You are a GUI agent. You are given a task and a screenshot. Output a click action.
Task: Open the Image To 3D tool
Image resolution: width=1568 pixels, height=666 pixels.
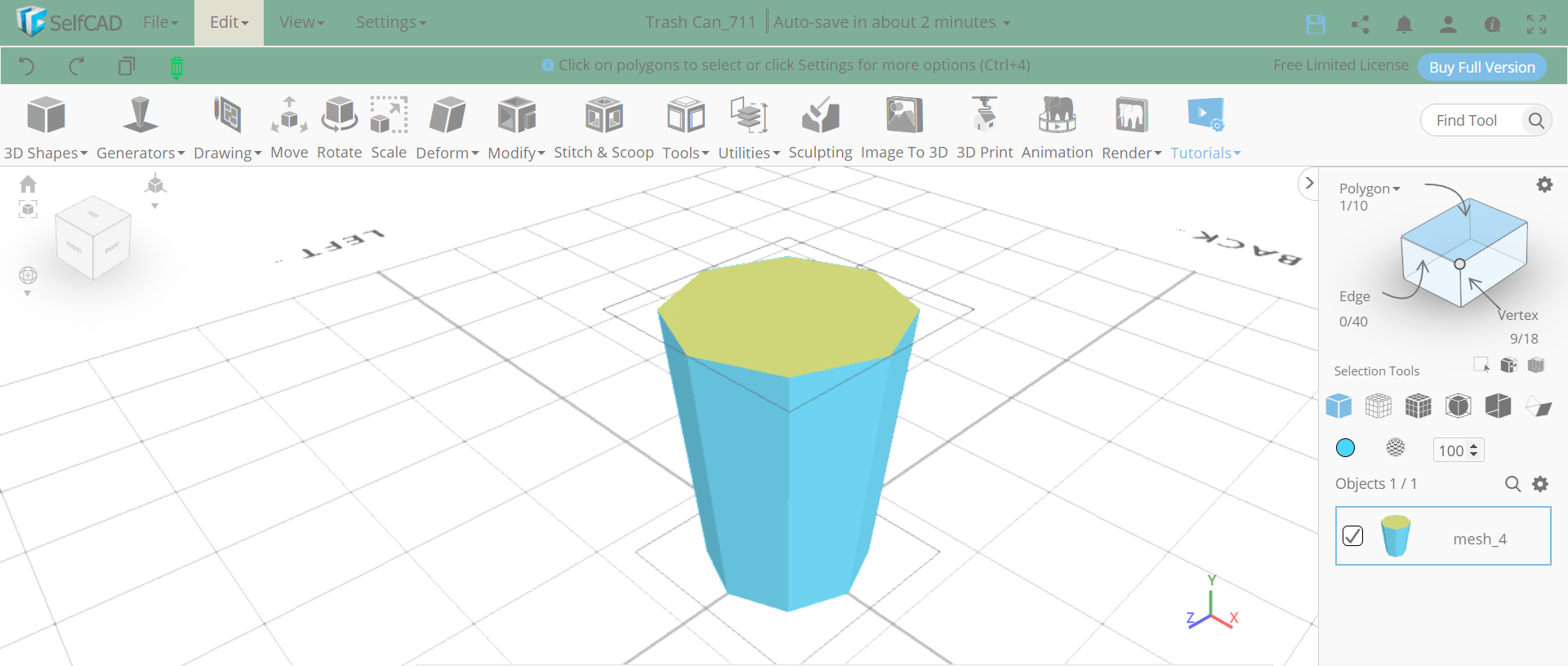[x=904, y=127]
